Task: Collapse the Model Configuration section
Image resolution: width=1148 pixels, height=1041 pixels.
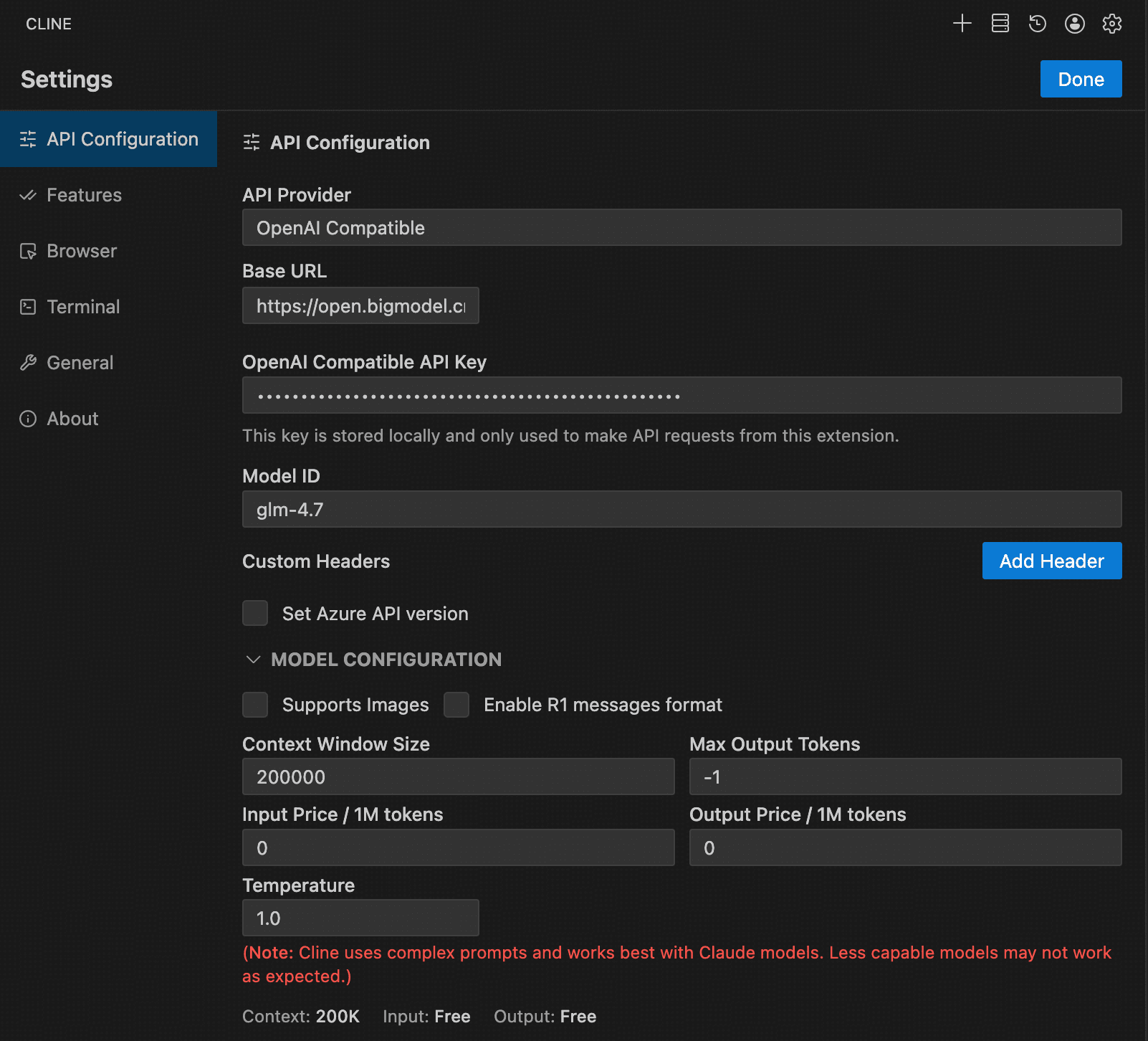Action: 253,660
